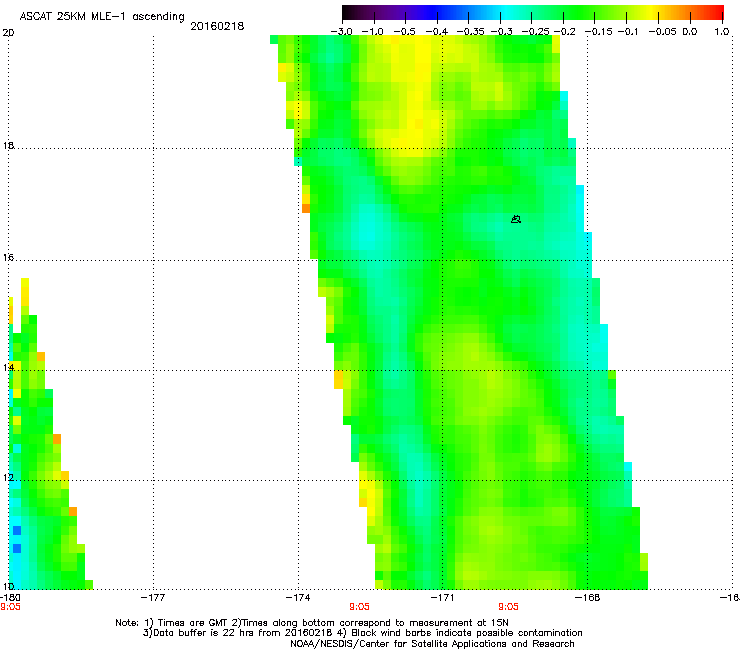
Task: Click the red 9:05 time between -174 and -171
Action: point(359,607)
